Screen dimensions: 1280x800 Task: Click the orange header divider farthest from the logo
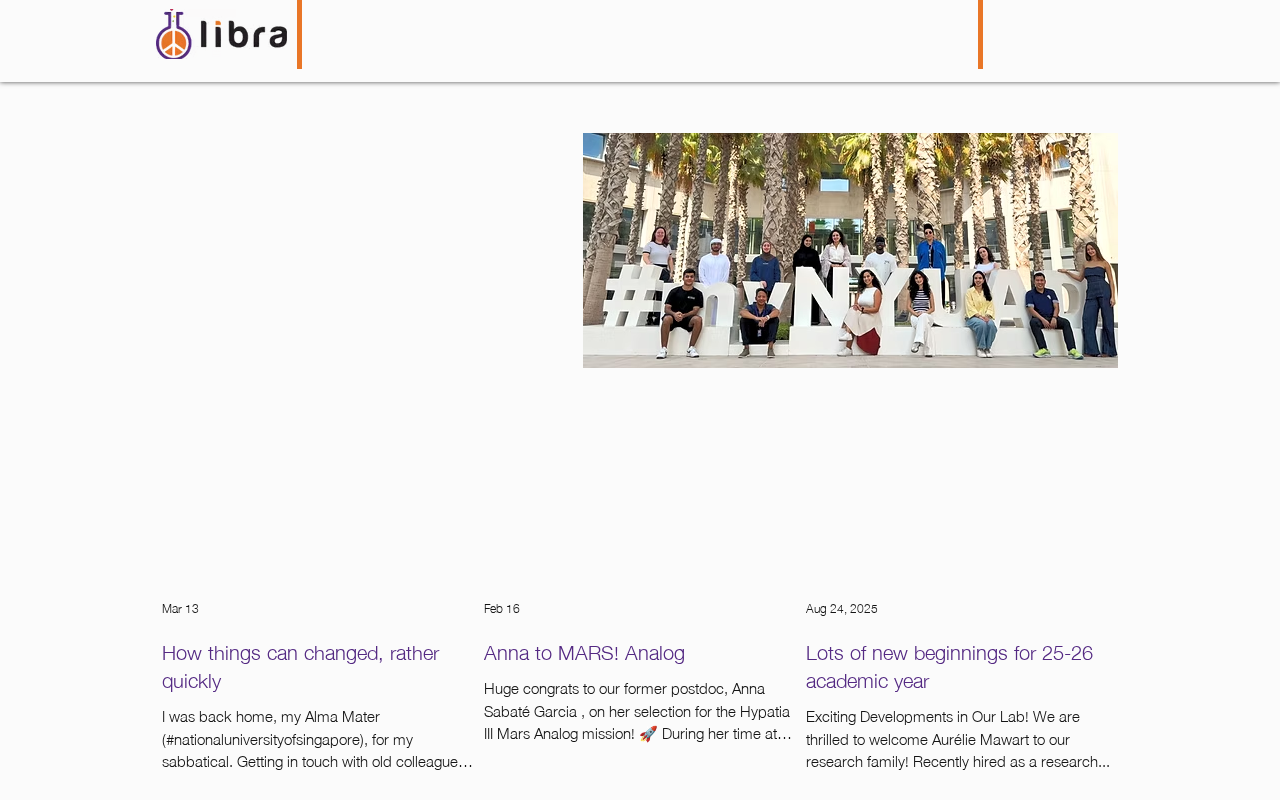(980, 34)
